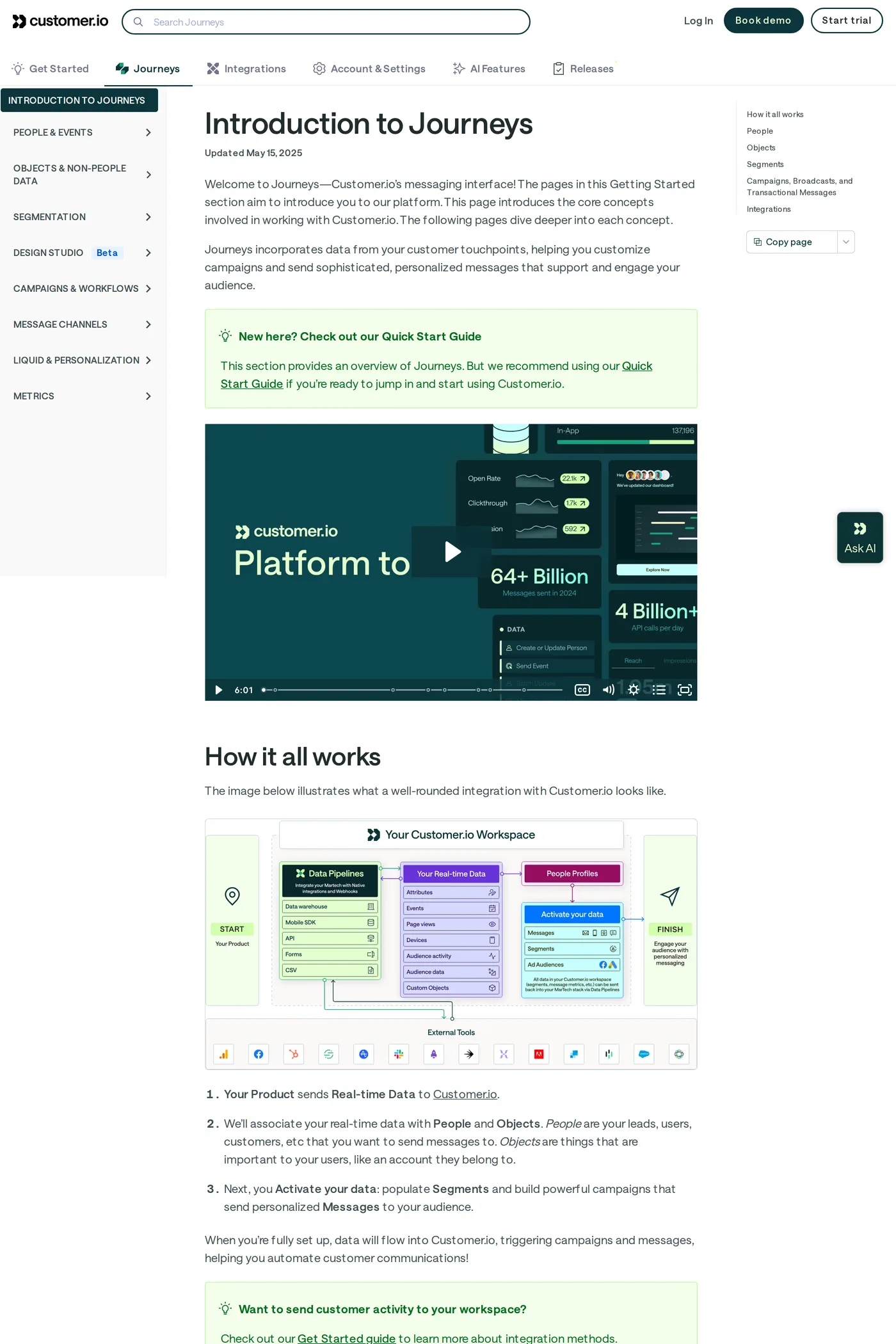Image resolution: width=896 pixels, height=1344 pixels.
Task: Open the Ask AI widget
Action: click(x=860, y=538)
